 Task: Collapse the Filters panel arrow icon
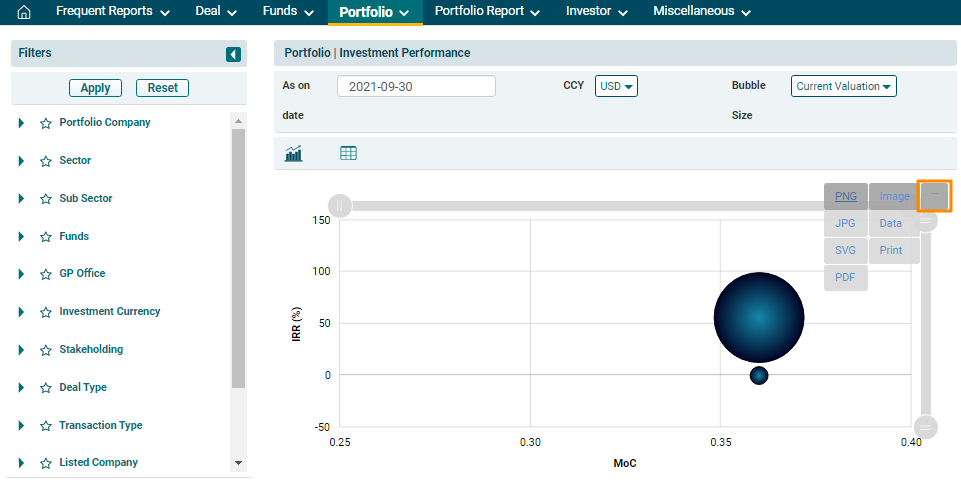coord(233,54)
